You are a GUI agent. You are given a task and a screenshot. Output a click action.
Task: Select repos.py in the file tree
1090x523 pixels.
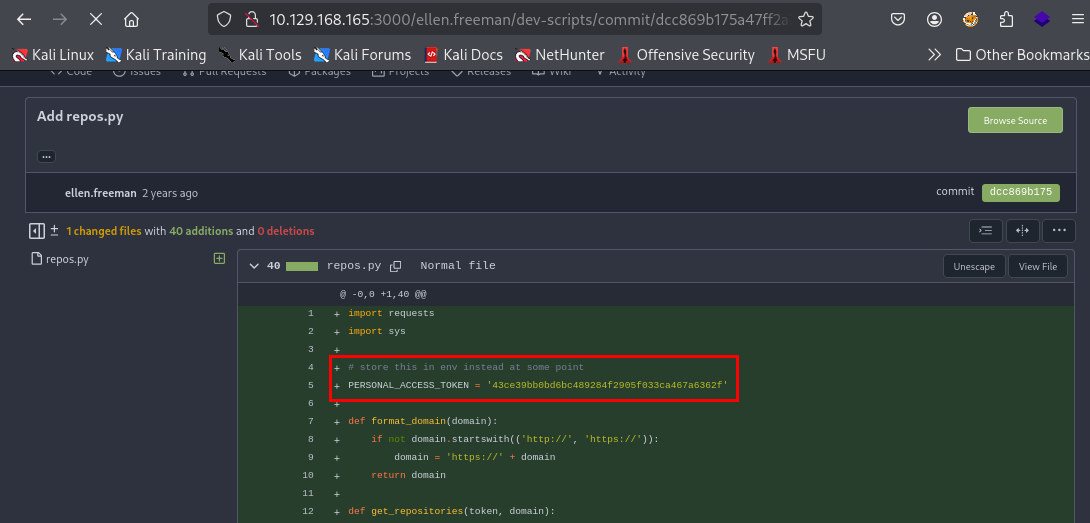pyautogui.click(x=67, y=259)
